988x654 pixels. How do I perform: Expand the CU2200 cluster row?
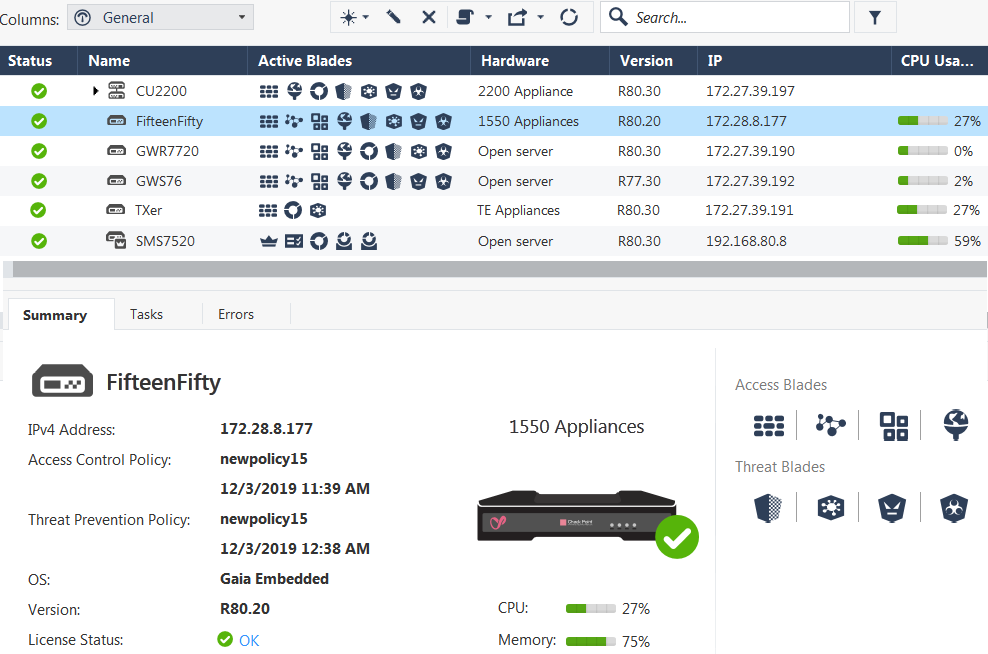point(96,91)
